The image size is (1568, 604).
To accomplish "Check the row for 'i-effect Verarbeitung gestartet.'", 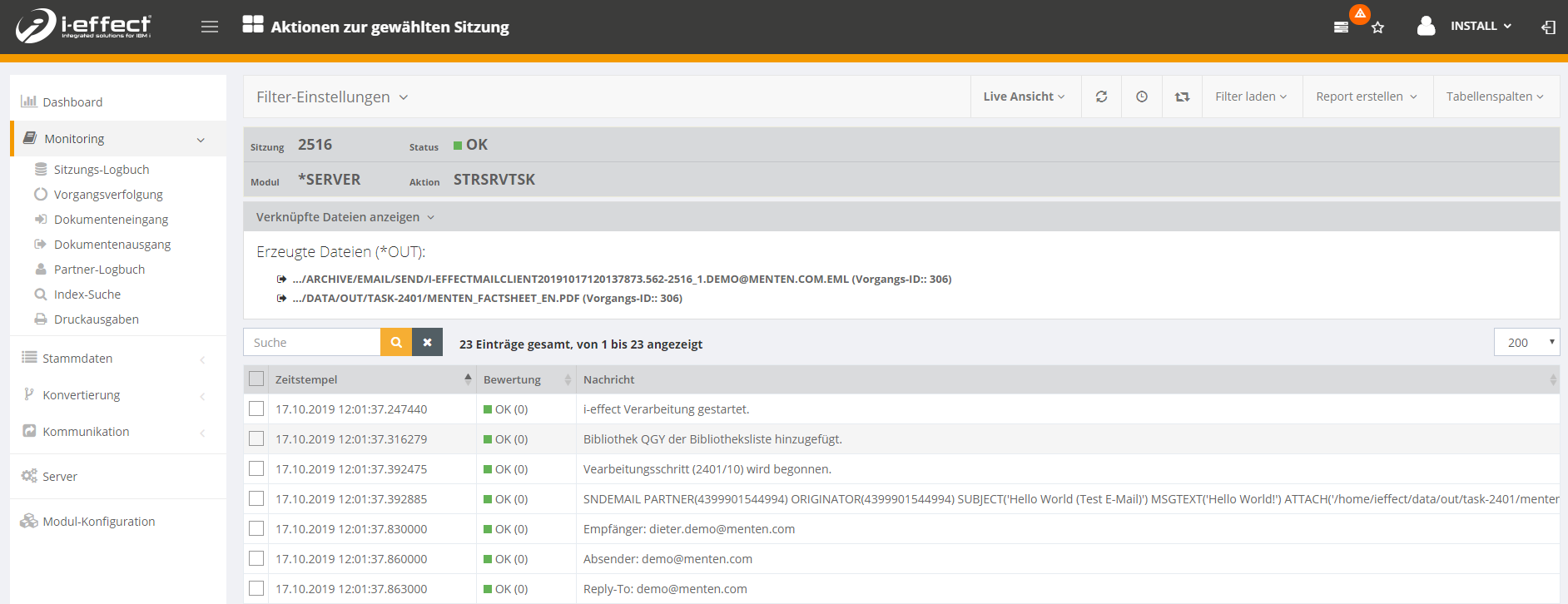I will (x=256, y=408).
